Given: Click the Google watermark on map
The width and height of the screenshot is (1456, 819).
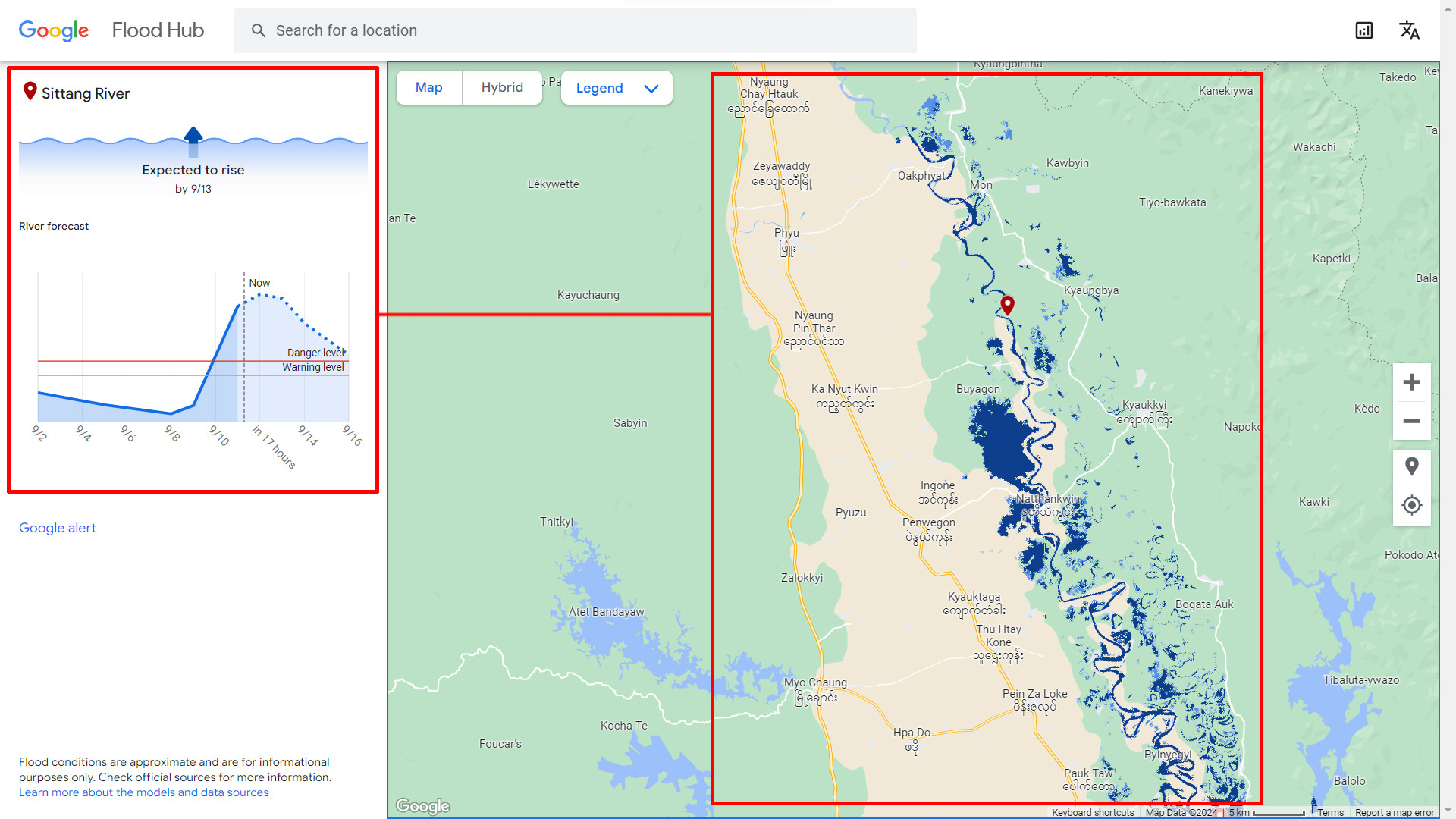Looking at the screenshot, I should [423, 805].
